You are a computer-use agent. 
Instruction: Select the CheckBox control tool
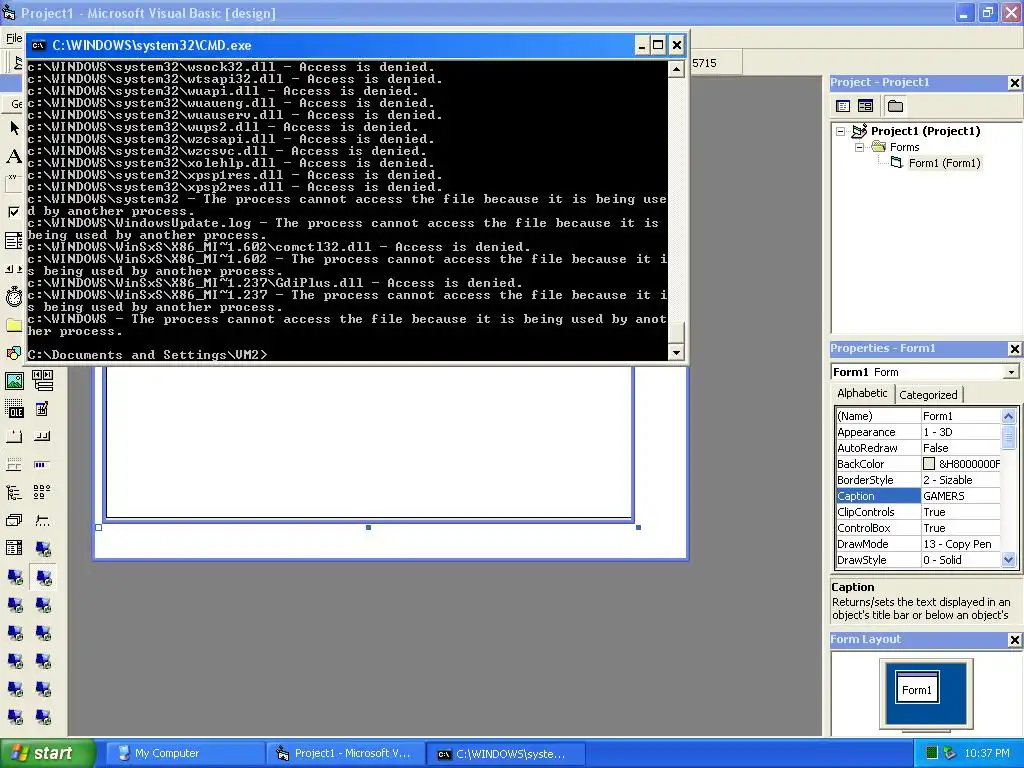tap(14, 212)
